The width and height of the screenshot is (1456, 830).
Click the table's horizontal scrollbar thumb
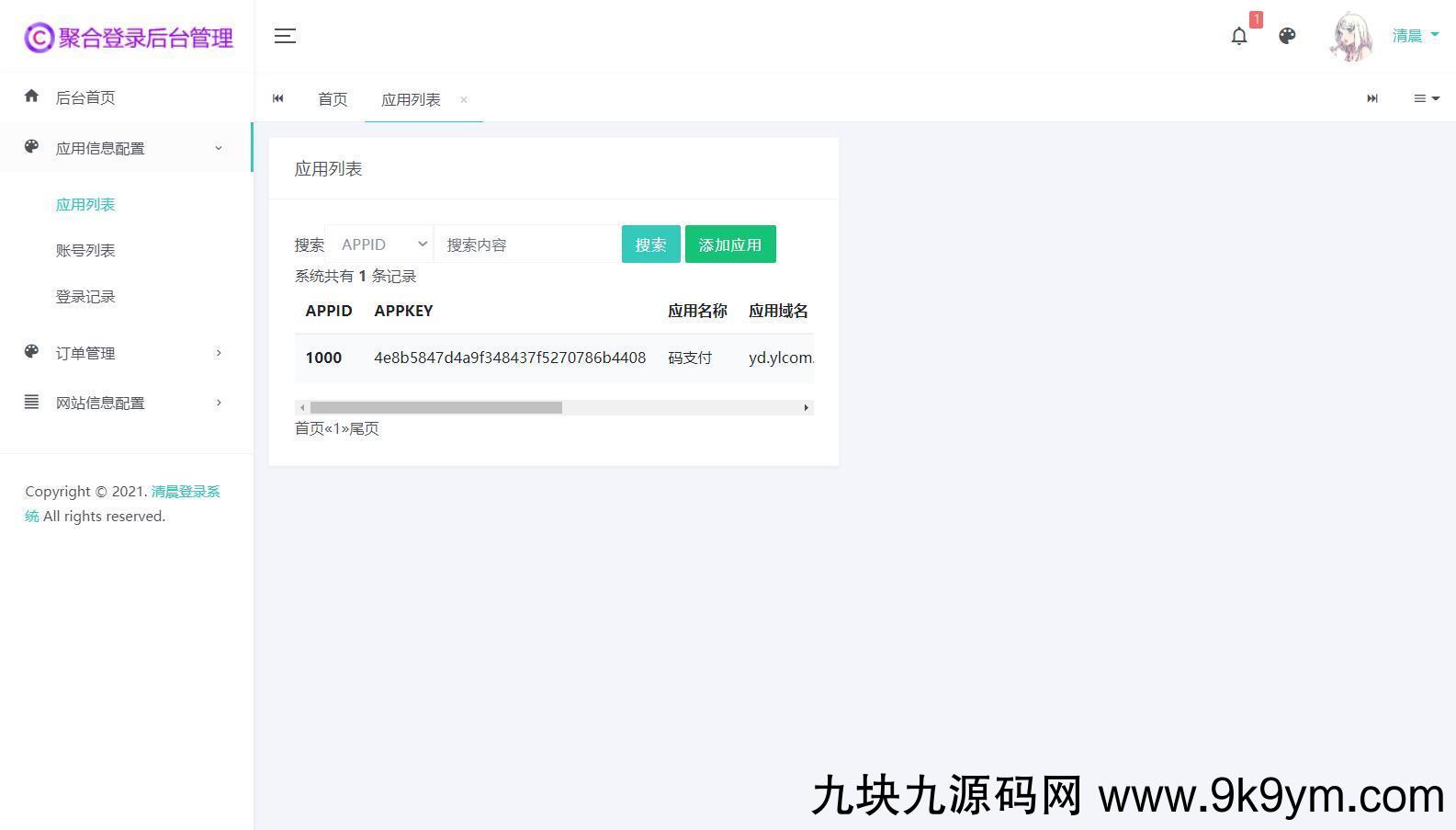click(x=435, y=407)
